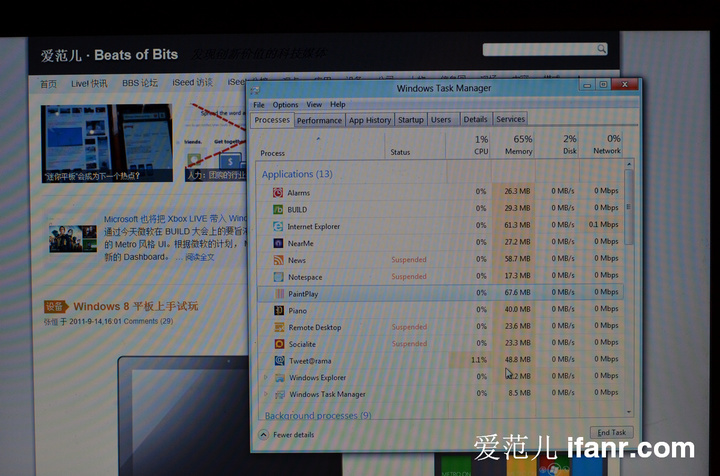The image size is (720, 476).
Task: Switch to the Services tab
Action: click(x=510, y=119)
